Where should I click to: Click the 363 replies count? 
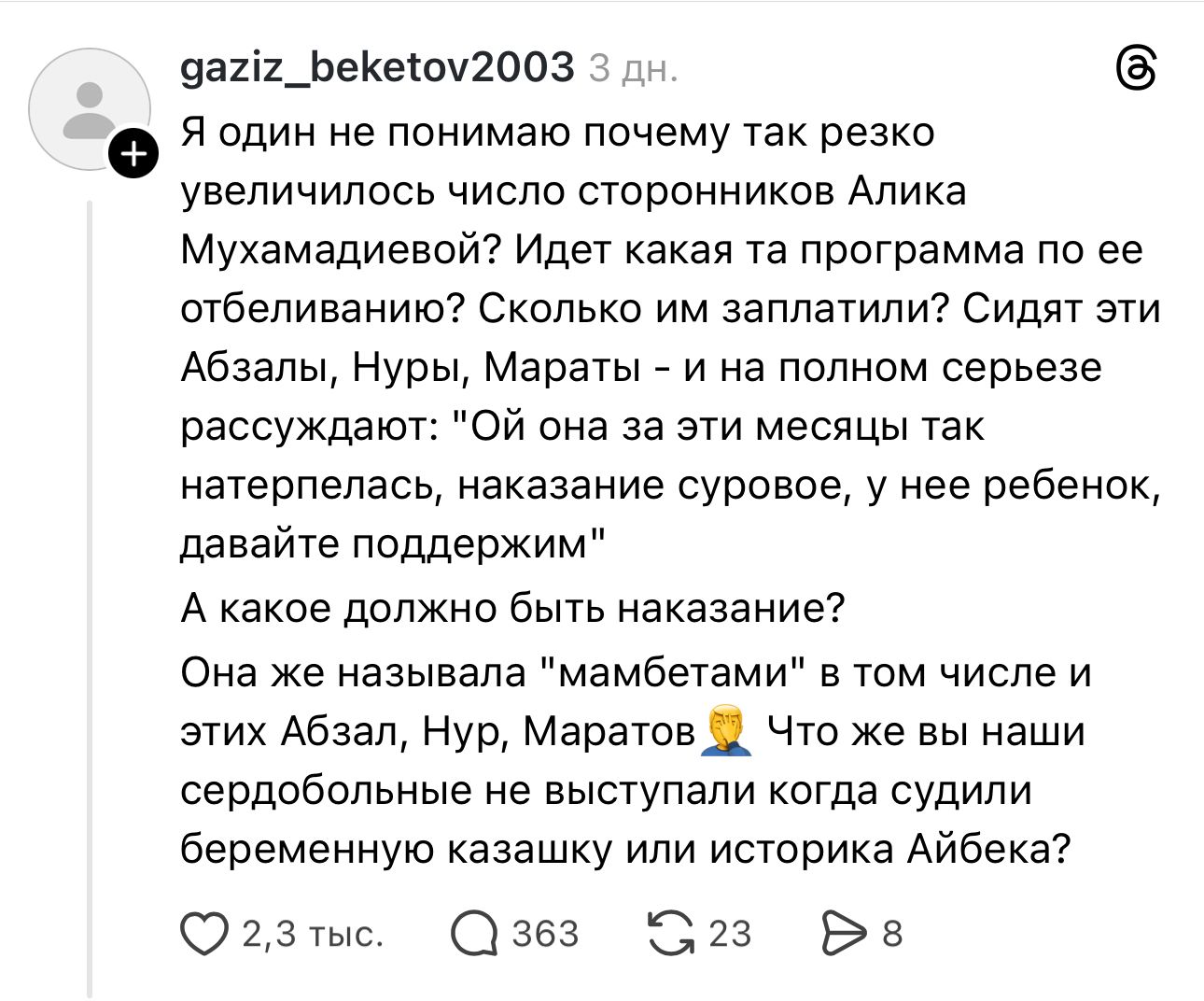(x=546, y=935)
